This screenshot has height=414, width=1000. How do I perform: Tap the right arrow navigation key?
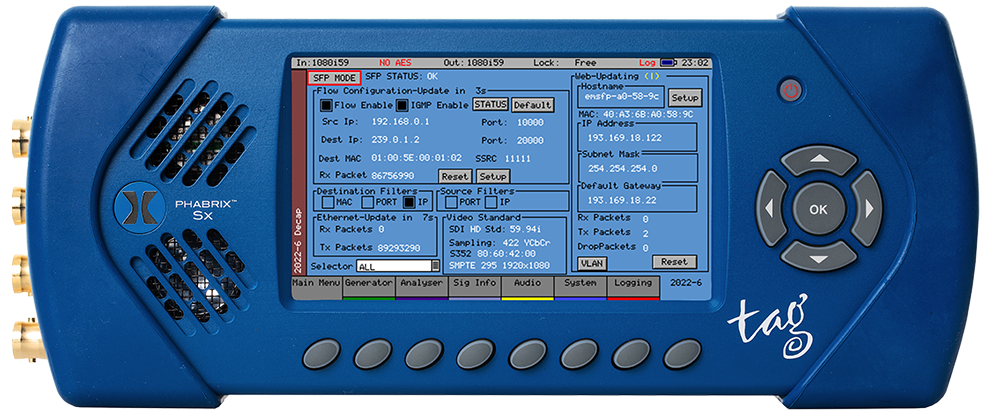866,208
